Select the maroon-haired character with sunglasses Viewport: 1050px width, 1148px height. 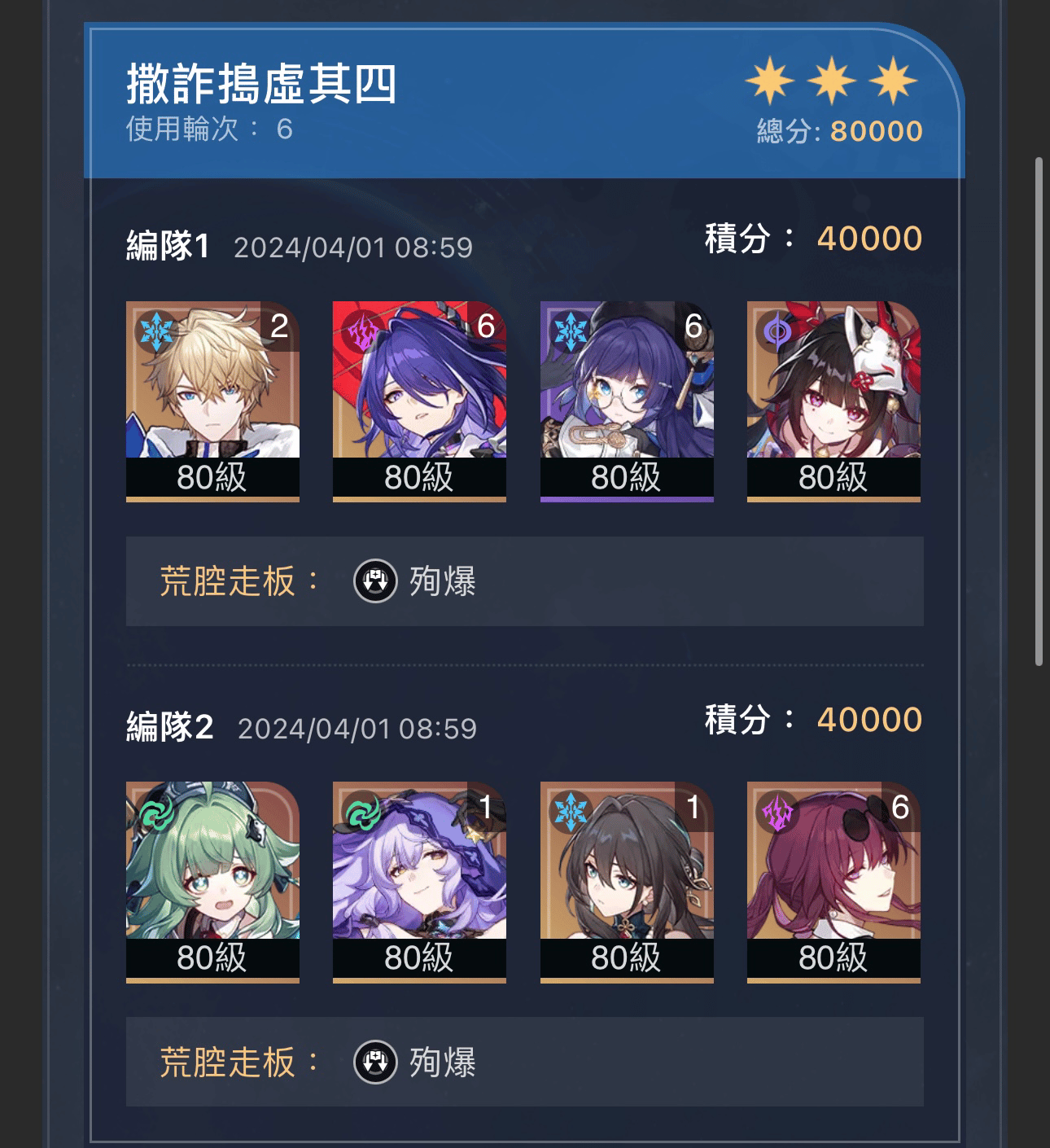[833, 883]
